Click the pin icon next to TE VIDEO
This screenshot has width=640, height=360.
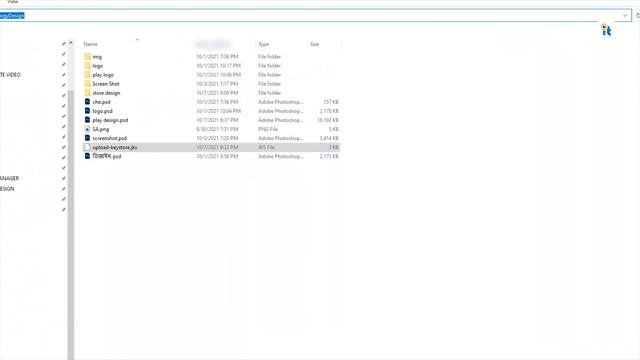[x=64, y=75]
